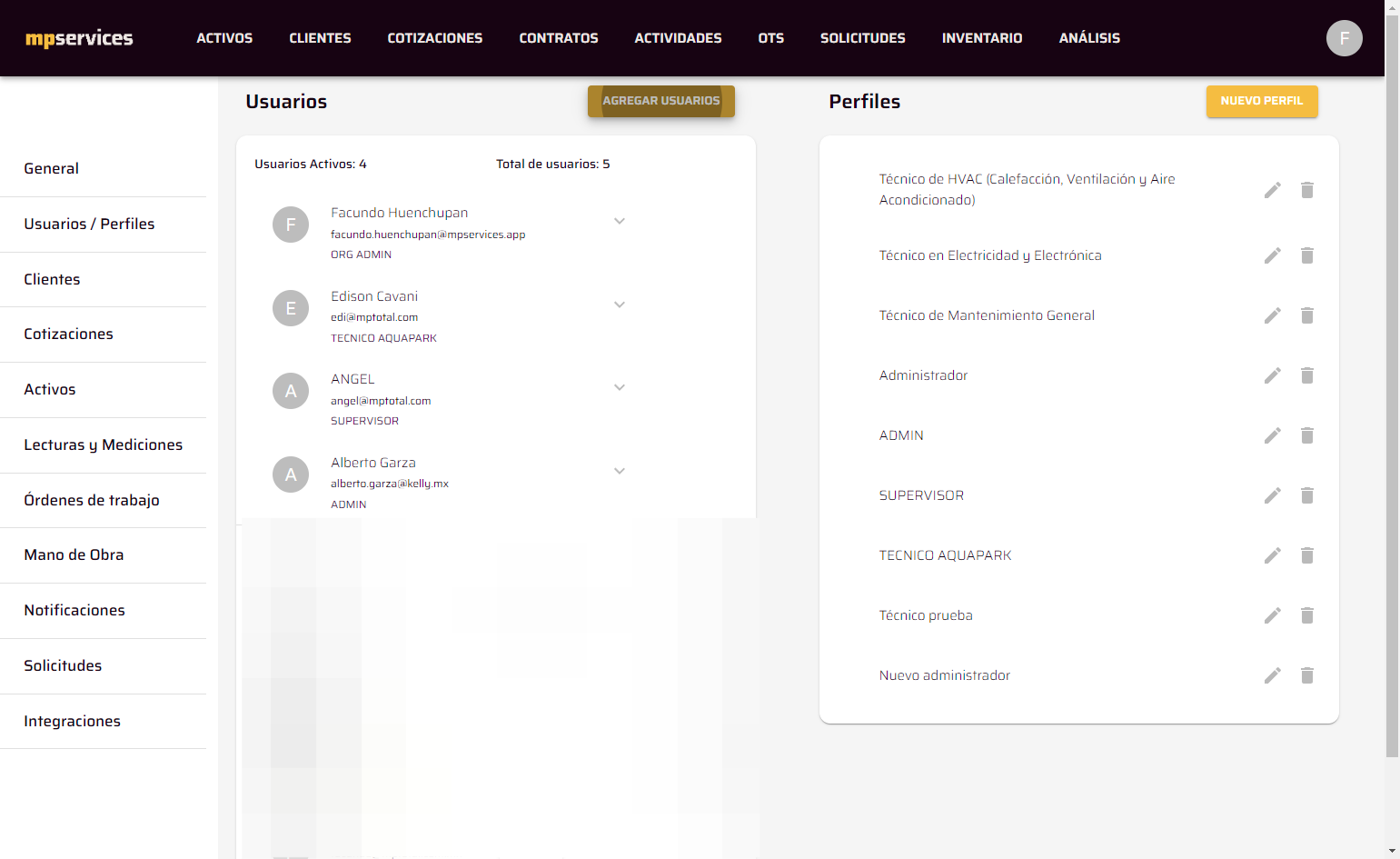Click alberto.garza@kelly.mx email text
Viewport: 1400px width, 859px height.
click(390, 484)
